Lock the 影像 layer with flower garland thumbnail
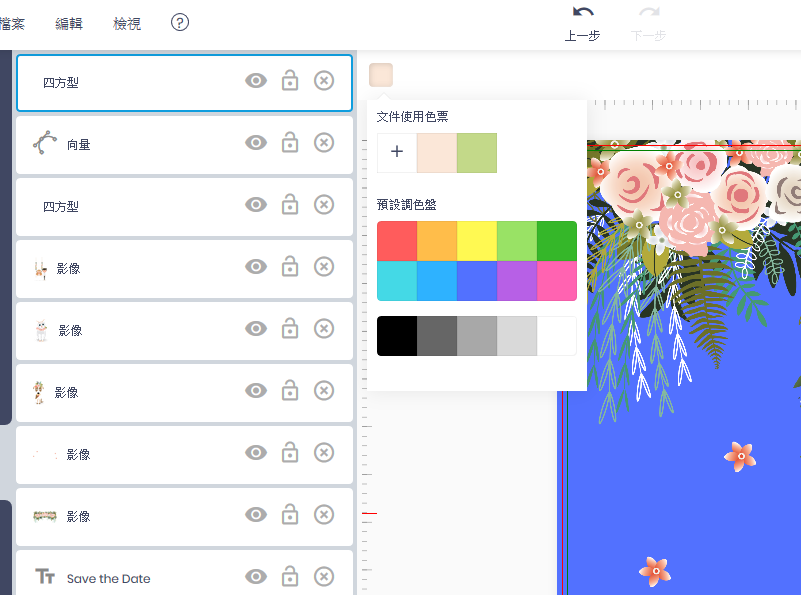801x595 pixels. 290,514
